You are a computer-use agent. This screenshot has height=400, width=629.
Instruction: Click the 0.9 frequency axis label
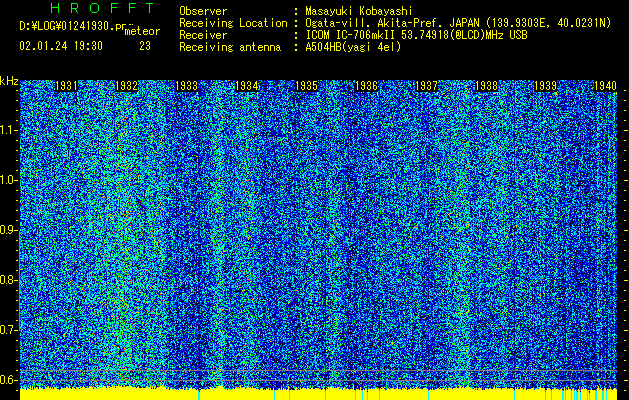[8, 230]
